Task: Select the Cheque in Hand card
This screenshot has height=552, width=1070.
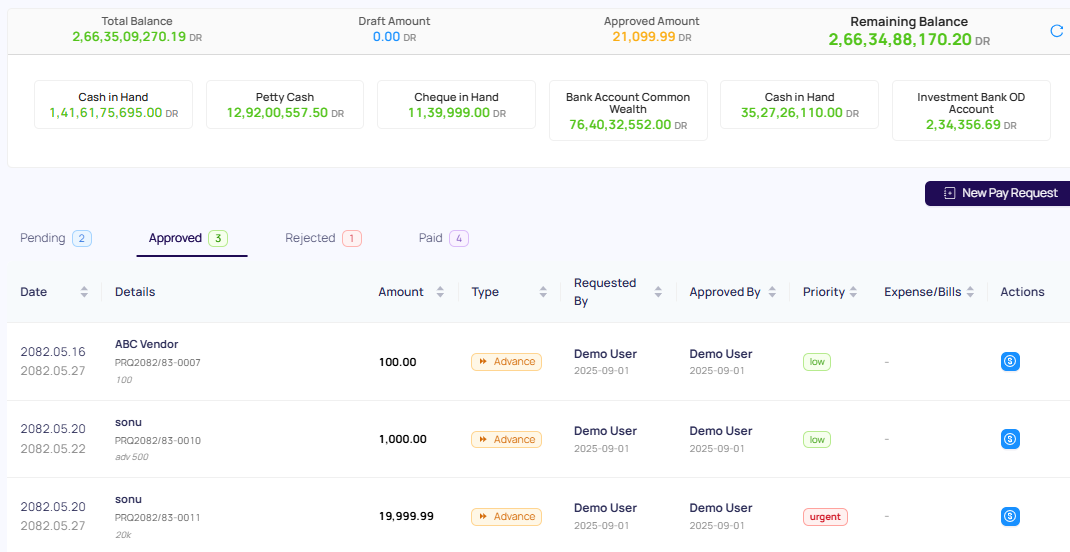Action: click(456, 105)
